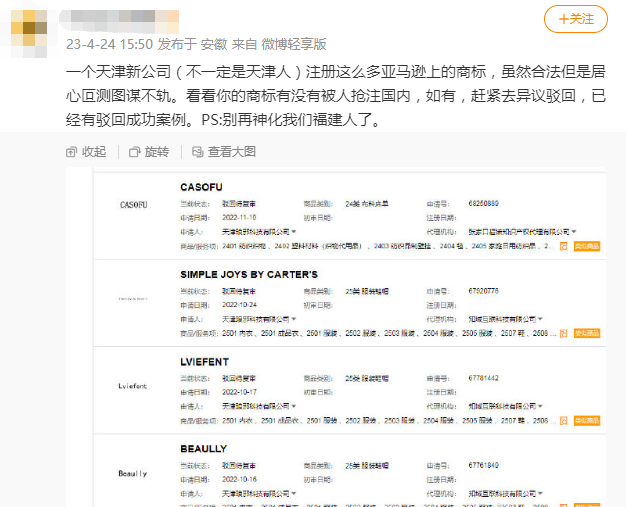626x507 pixels.
Task: Click application date 2022-10-24
Action: [x=239, y=305]
